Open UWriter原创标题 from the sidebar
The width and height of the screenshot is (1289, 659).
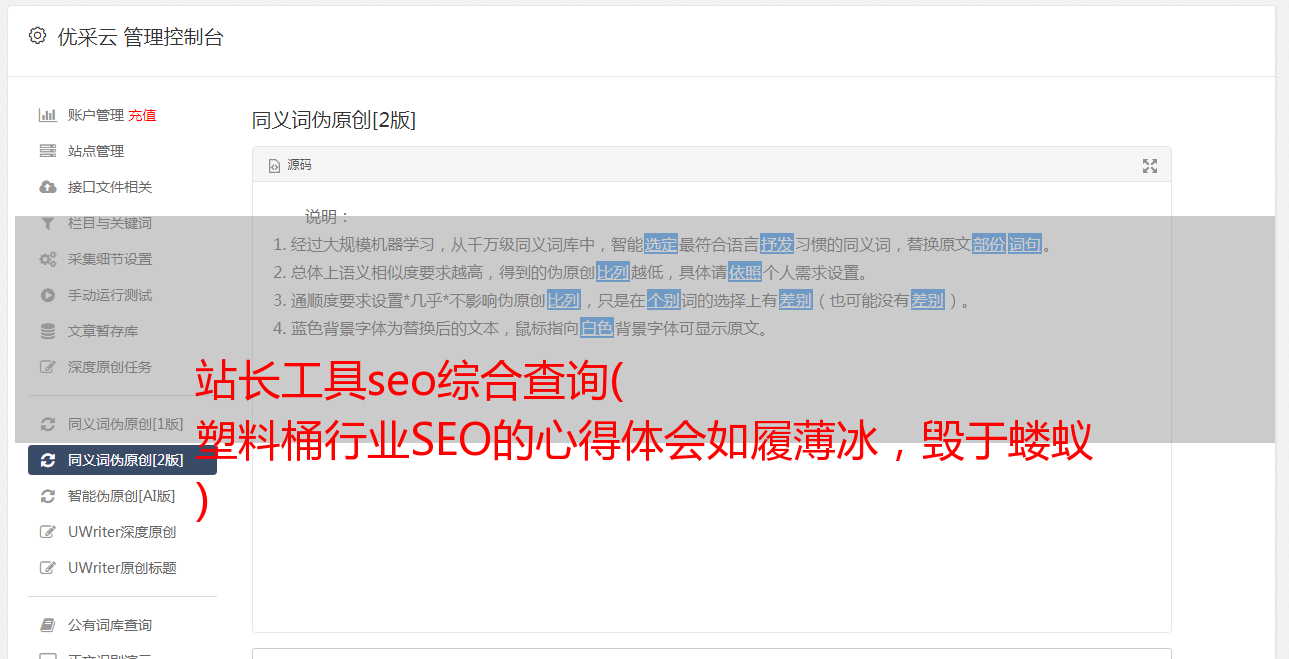(122, 568)
